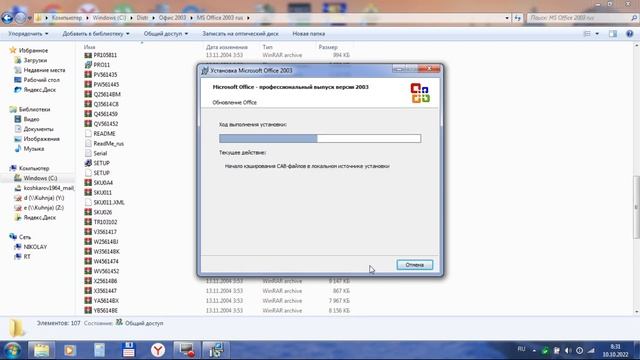Change the view using the view icon

pos(587,34)
